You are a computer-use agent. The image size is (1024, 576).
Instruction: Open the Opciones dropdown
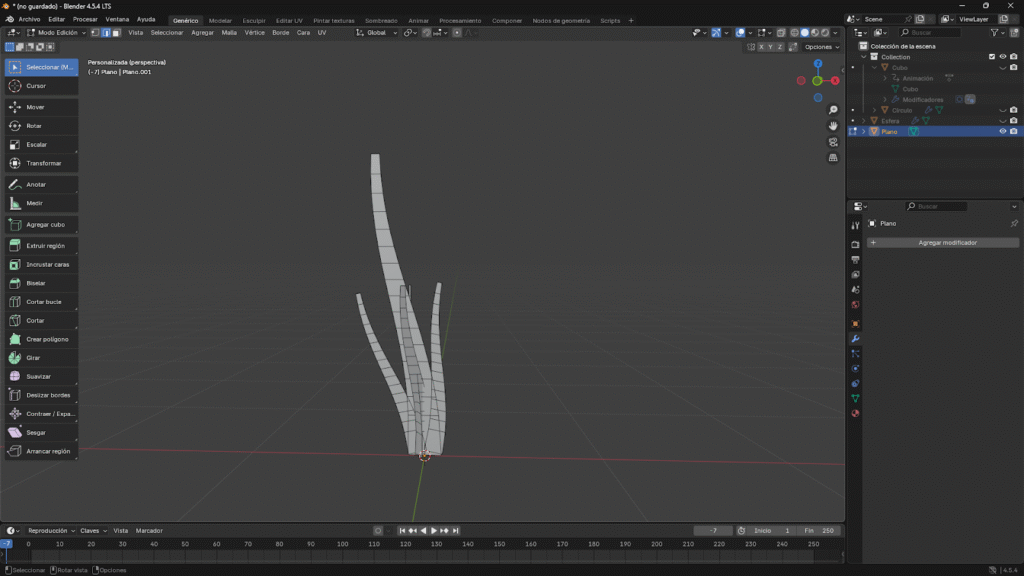click(x=821, y=47)
